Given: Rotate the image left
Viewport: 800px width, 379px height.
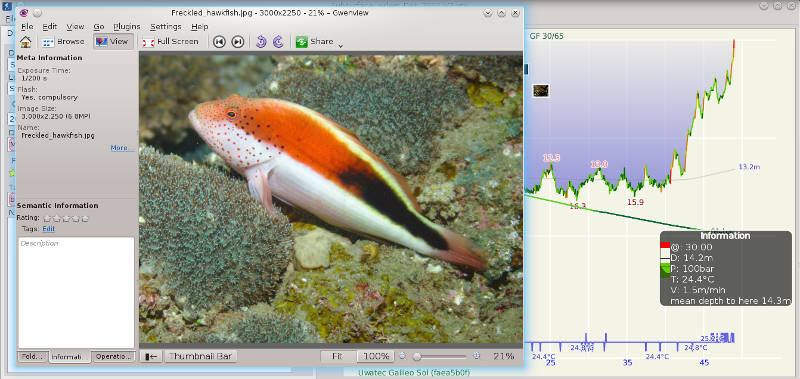Looking at the screenshot, I should pyautogui.click(x=261, y=42).
